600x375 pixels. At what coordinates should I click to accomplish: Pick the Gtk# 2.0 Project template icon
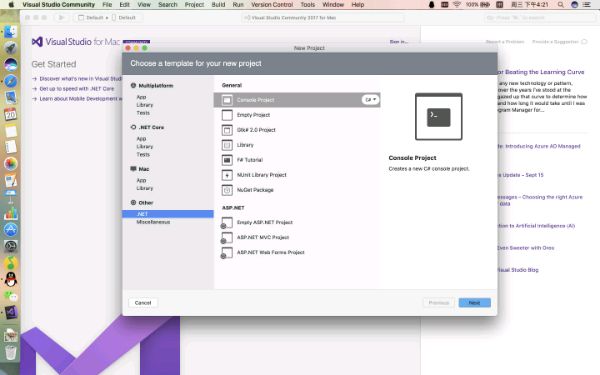click(x=227, y=130)
